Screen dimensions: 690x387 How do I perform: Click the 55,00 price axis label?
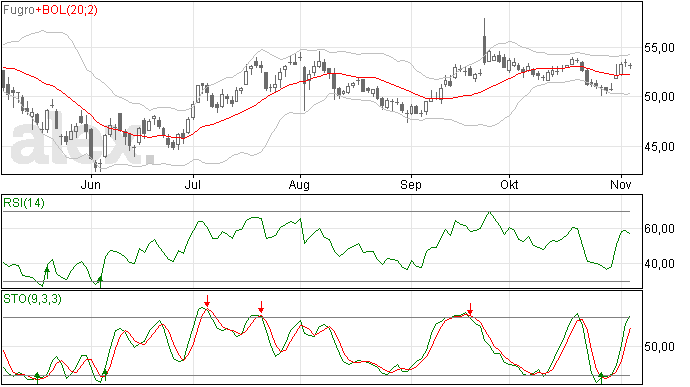coord(659,48)
